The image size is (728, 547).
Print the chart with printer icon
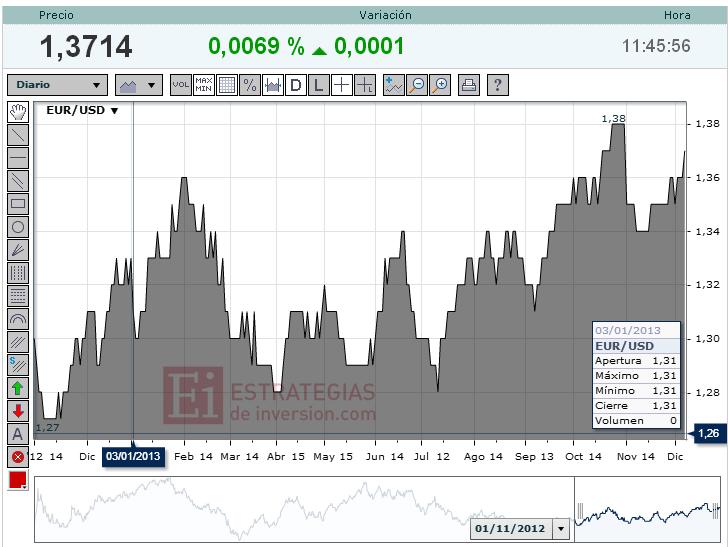click(469, 85)
